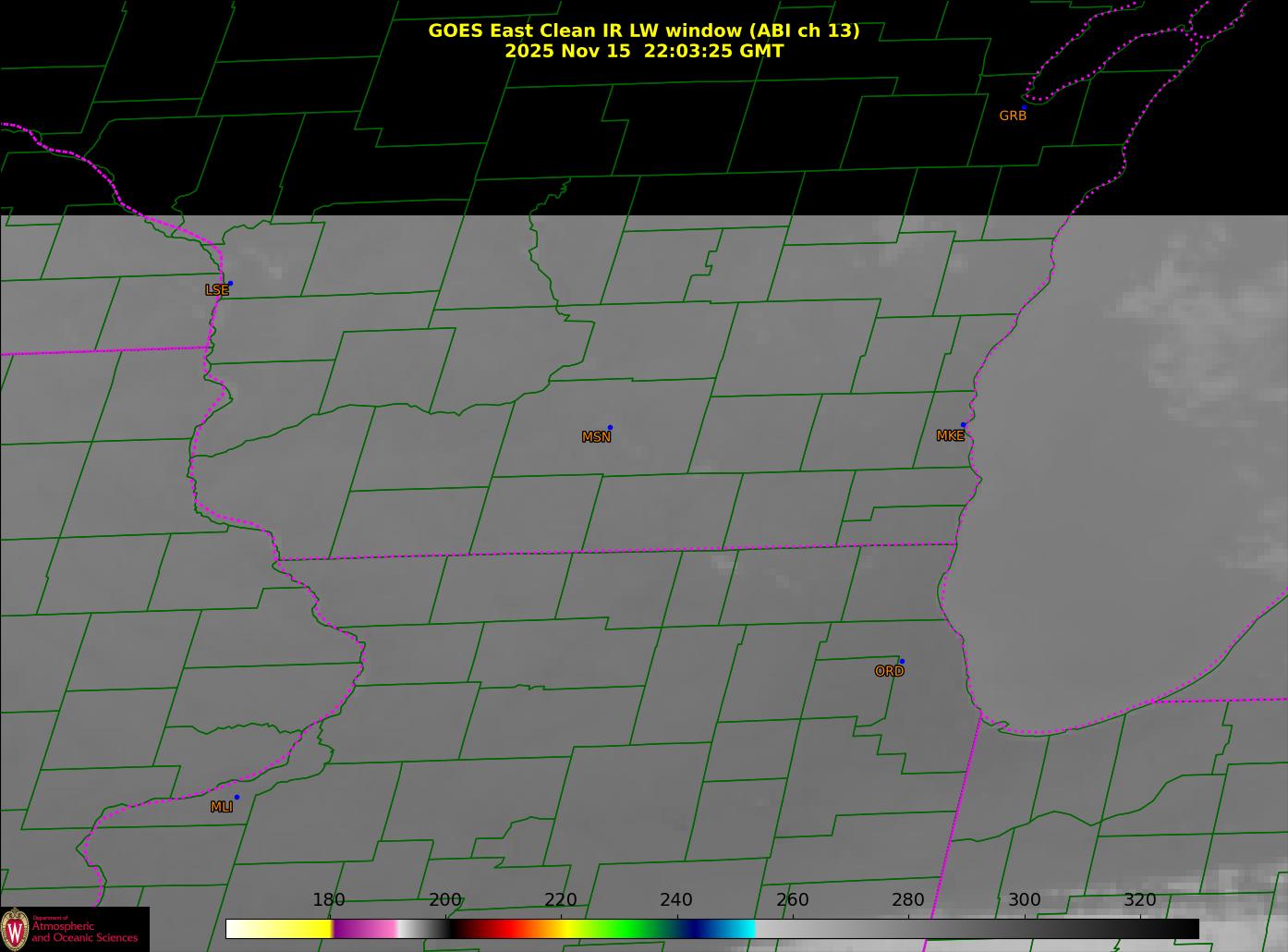Pick the green section of the colorbar
The height and width of the screenshot is (952, 1288).
pyautogui.click(x=628, y=928)
